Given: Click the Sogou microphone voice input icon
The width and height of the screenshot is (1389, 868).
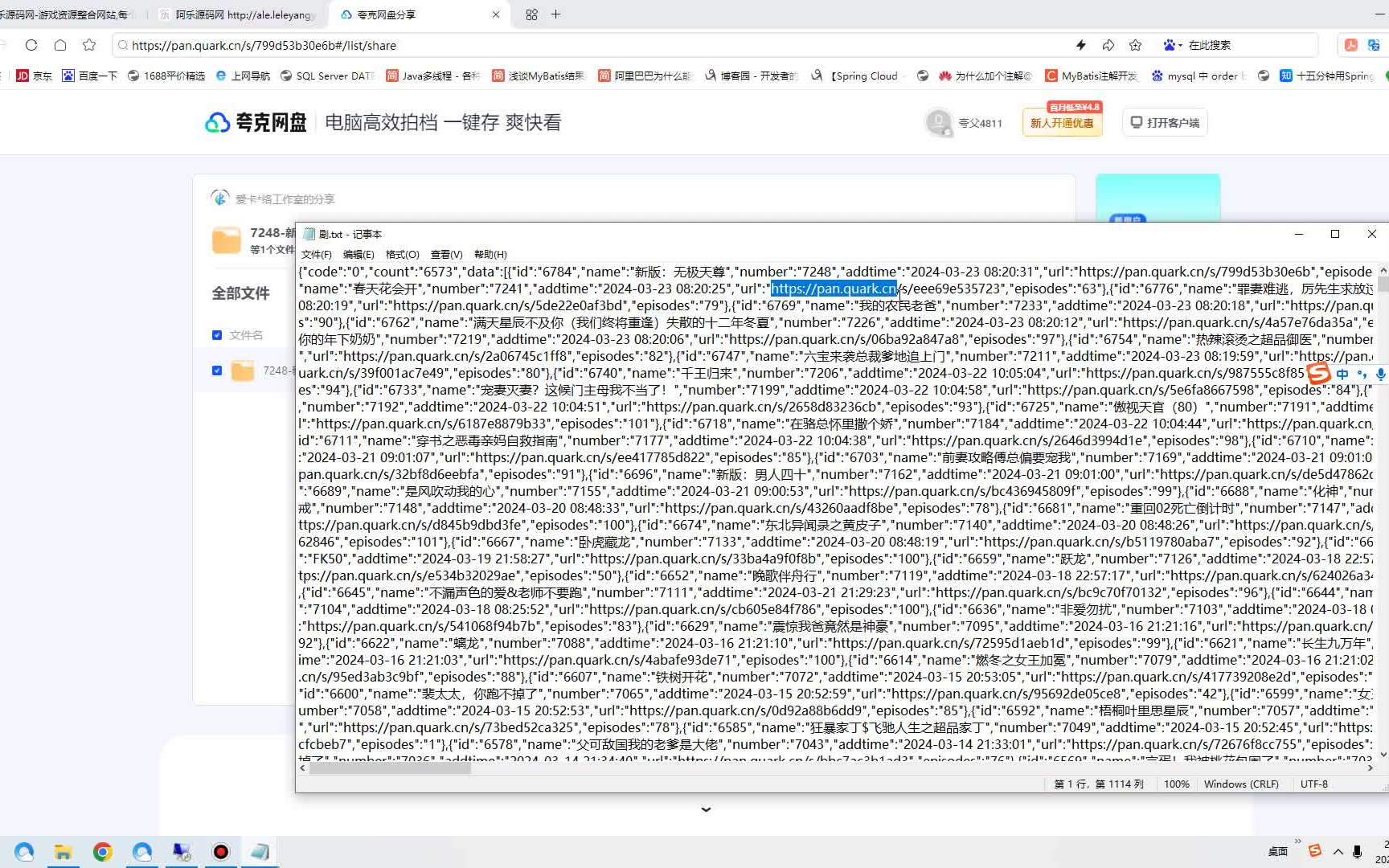Looking at the screenshot, I should [x=1380, y=374].
